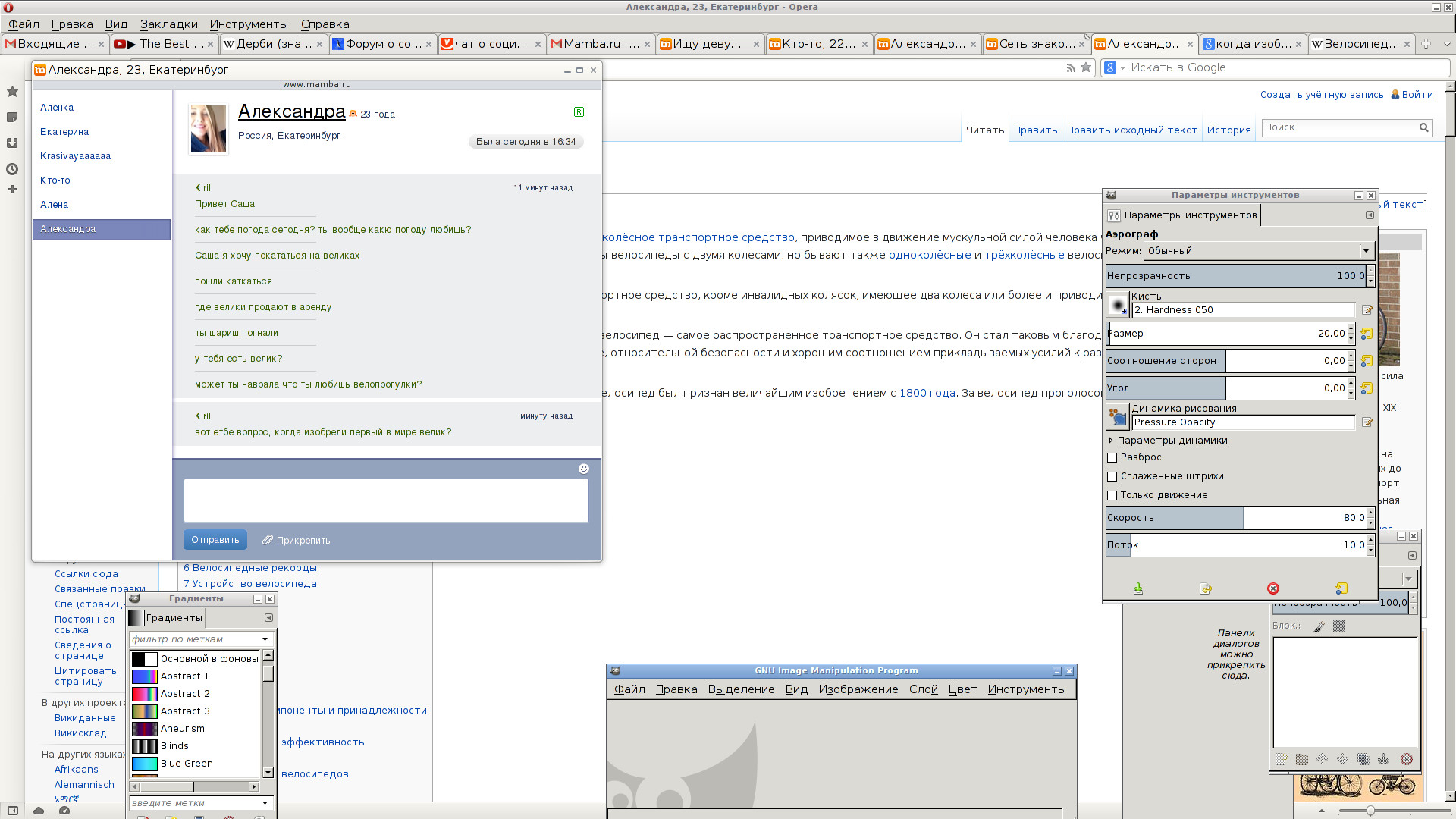Toggle lock pixels brush icon in layers
Viewport: 1456px width, 819px height.
1319,626
